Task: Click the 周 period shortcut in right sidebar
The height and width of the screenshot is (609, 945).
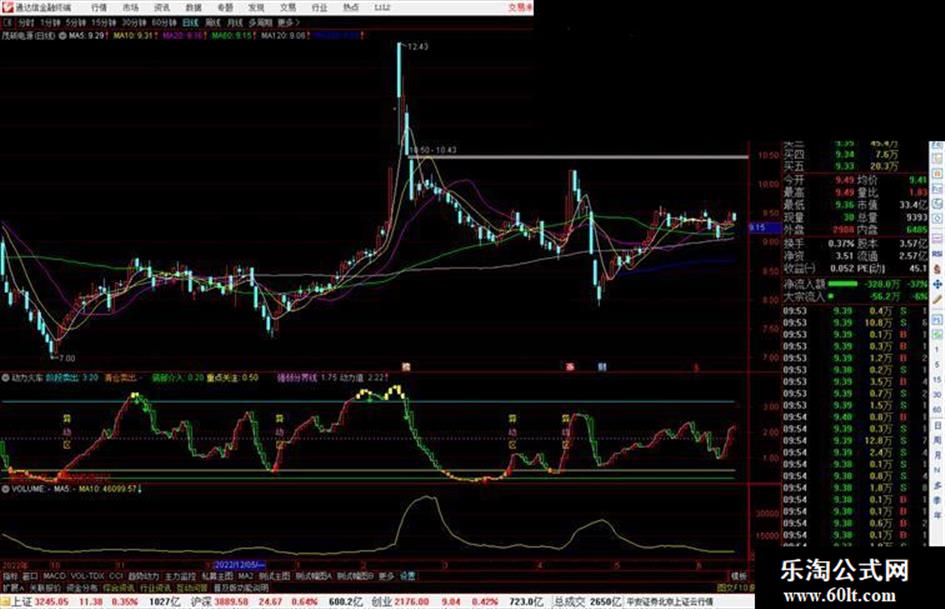Action: point(937,440)
